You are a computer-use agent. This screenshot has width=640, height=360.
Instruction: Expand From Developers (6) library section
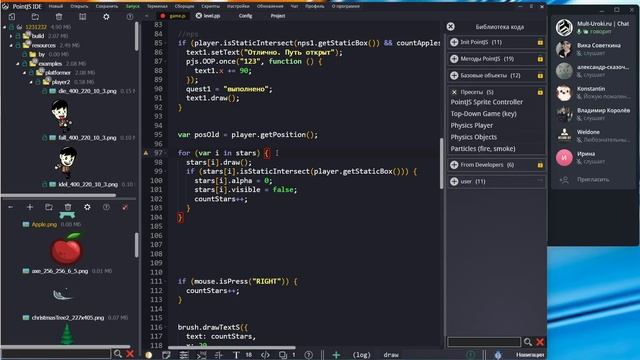(x=454, y=165)
